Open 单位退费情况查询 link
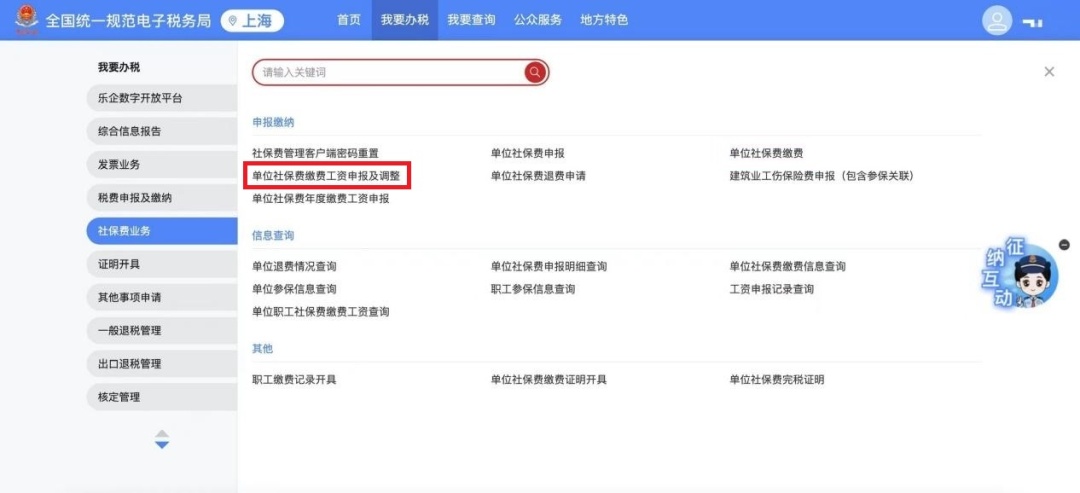Image resolution: width=1080 pixels, height=493 pixels. coord(294,266)
